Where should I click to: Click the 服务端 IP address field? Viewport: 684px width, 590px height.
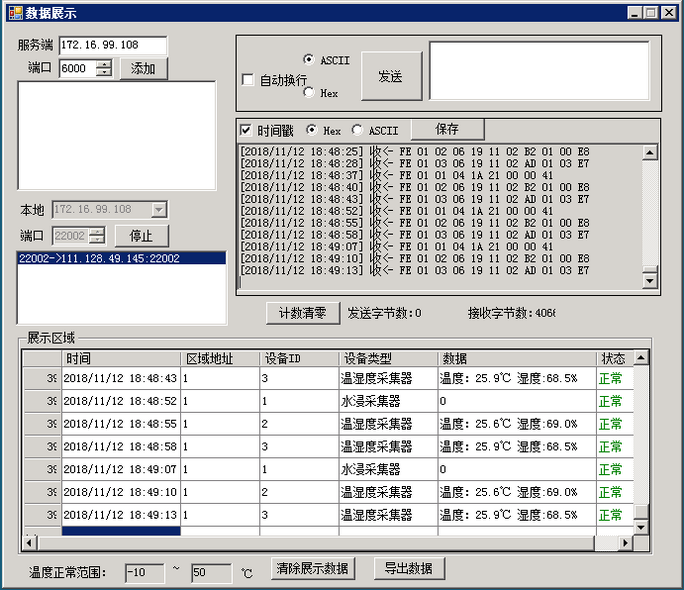click(x=112, y=45)
